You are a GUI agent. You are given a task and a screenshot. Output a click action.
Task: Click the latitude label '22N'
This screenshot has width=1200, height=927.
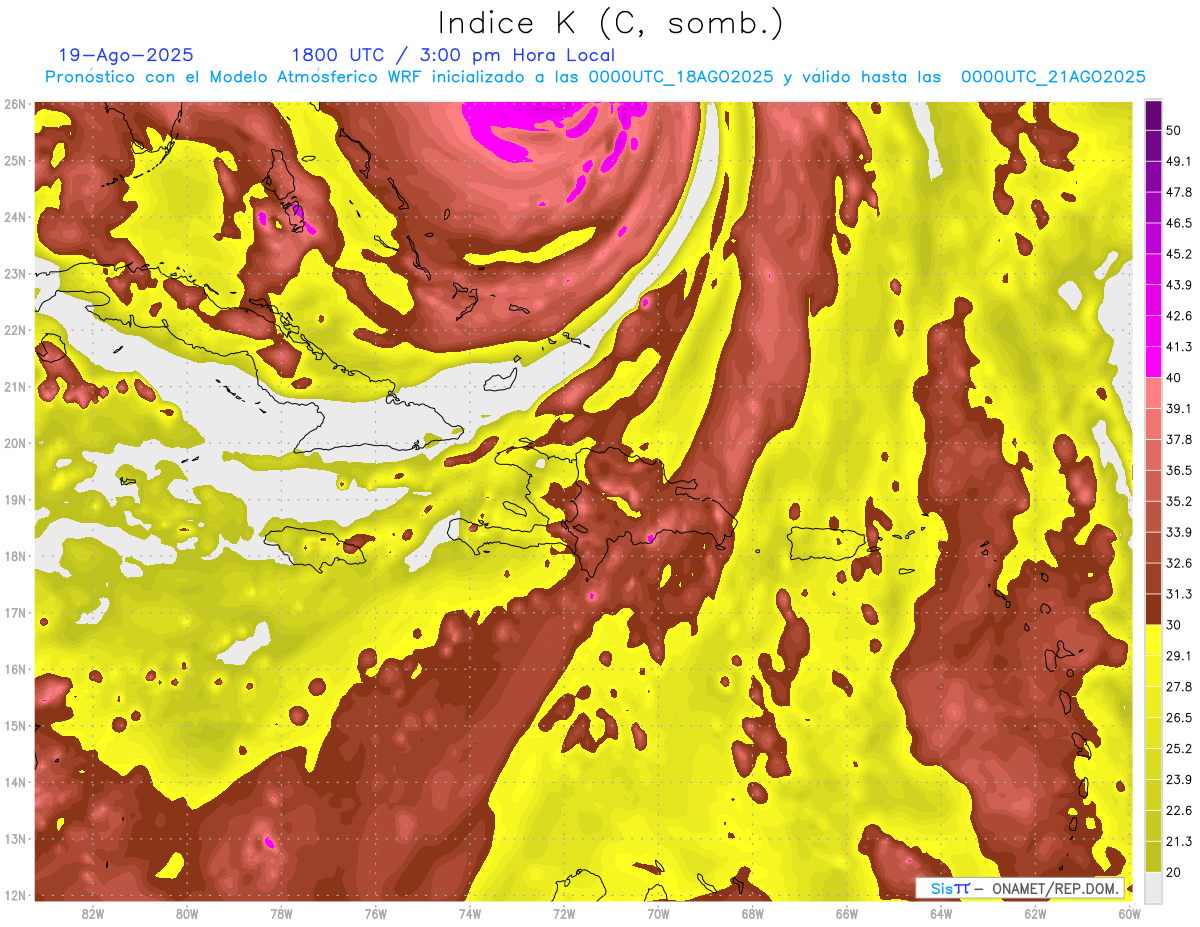[x=14, y=330]
